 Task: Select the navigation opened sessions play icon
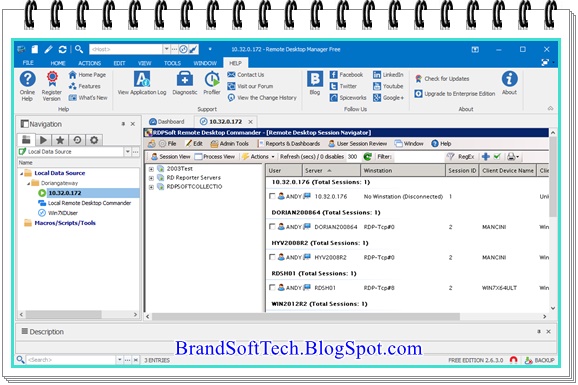43,140
